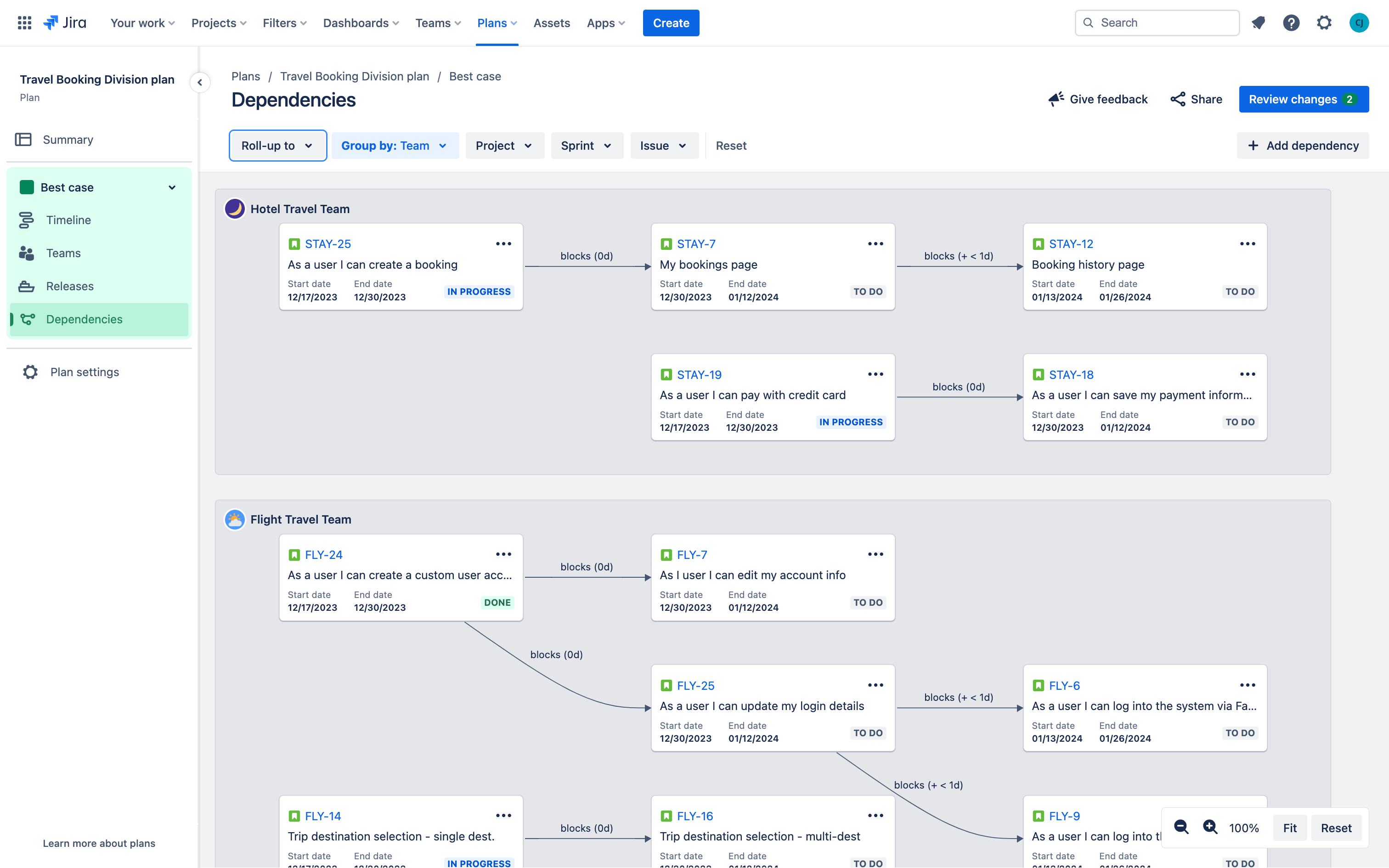Select Travel Booking Division plan breadcrumb
Viewport: 1389px width, 868px height.
[x=354, y=75]
